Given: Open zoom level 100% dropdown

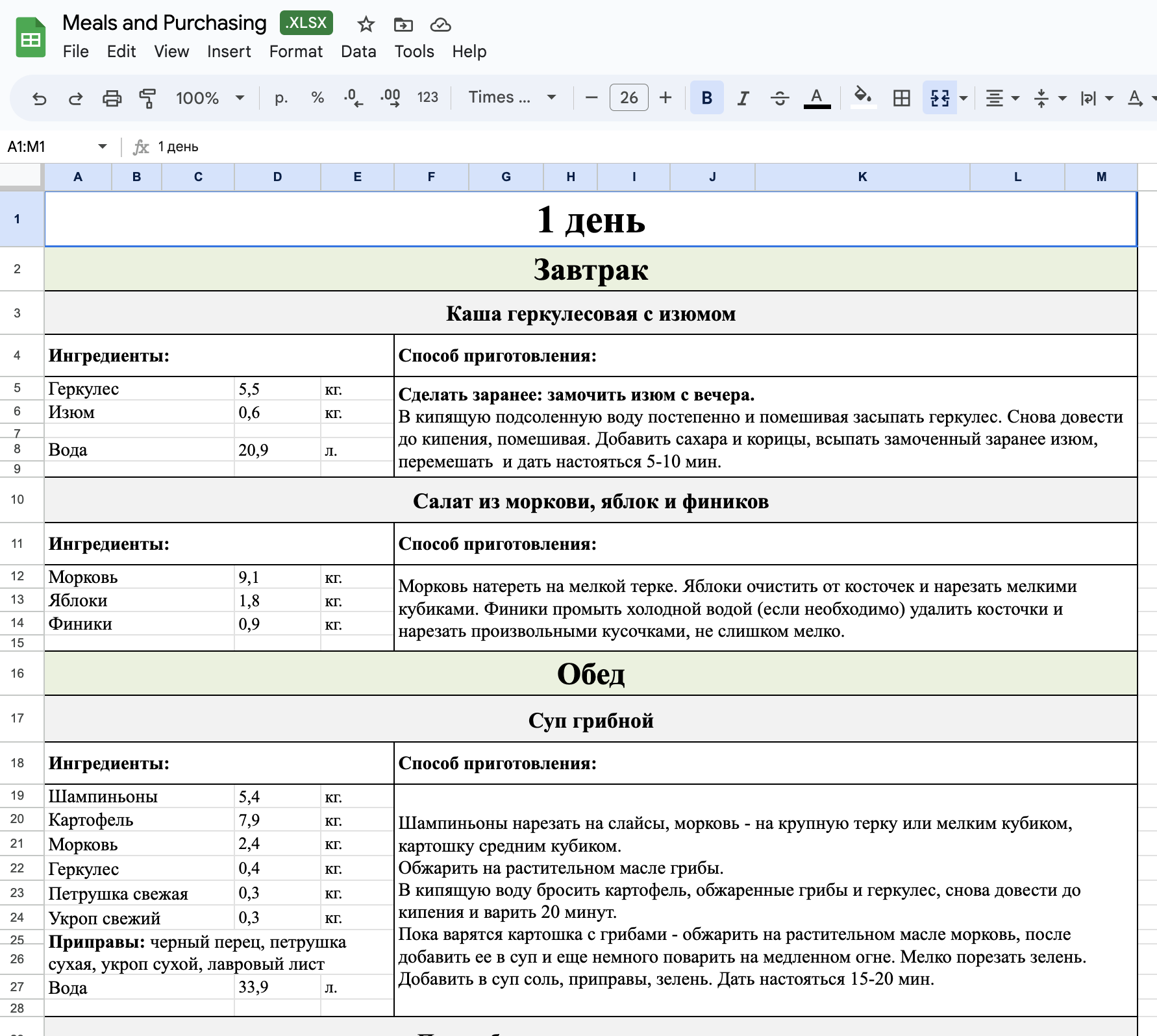Looking at the screenshot, I should click(210, 98).
